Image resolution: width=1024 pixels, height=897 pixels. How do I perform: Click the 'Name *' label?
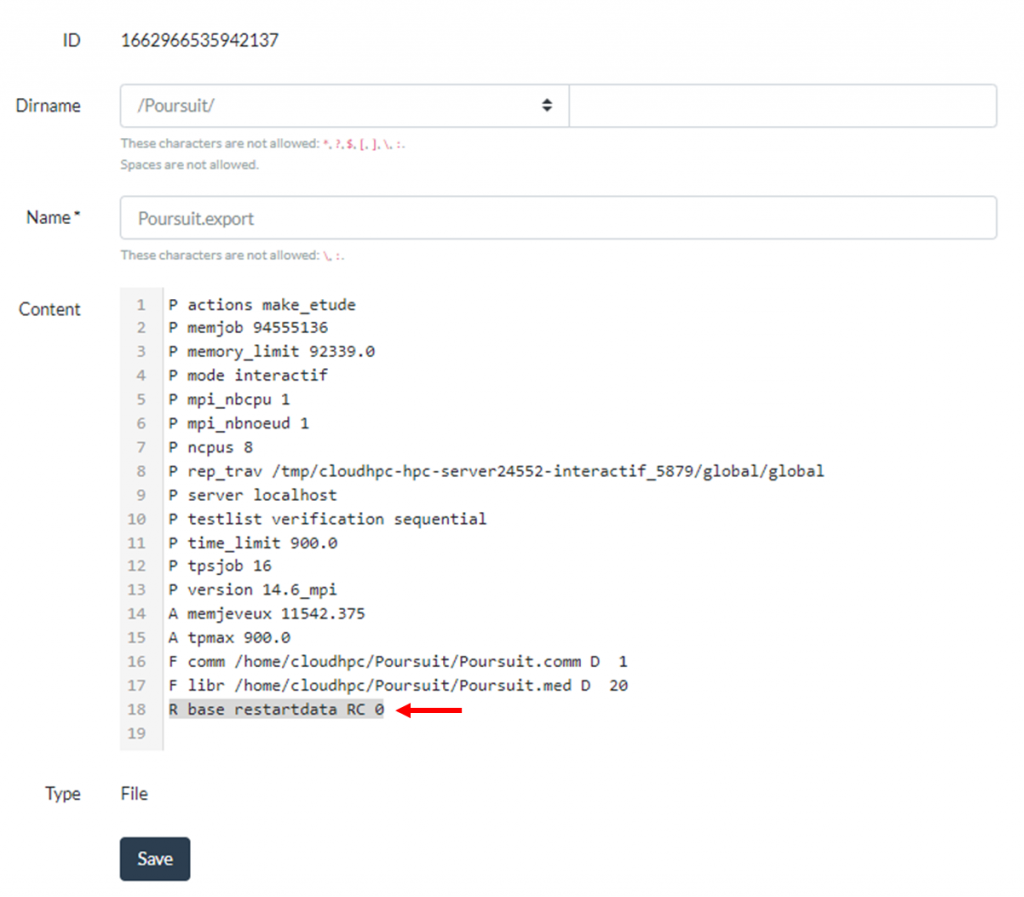[53, 217]
